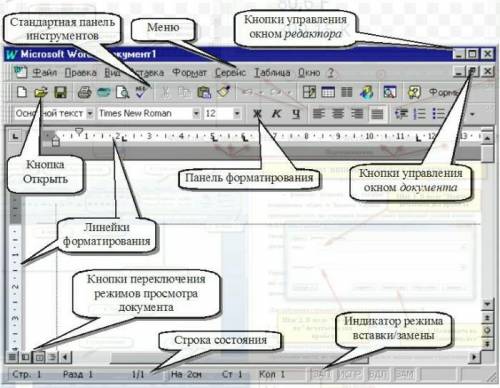Jump to previous page double-arrow button
500x388 pixels.
pos(487,318)
